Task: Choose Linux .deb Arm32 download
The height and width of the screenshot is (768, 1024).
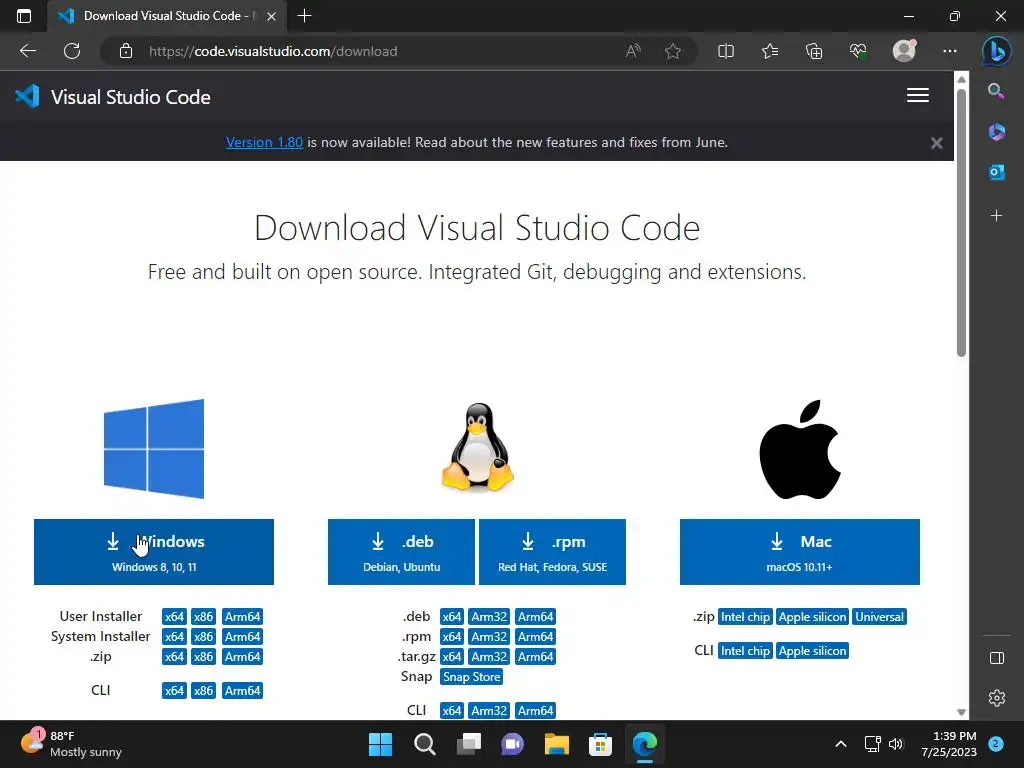Action: point(489,616)
